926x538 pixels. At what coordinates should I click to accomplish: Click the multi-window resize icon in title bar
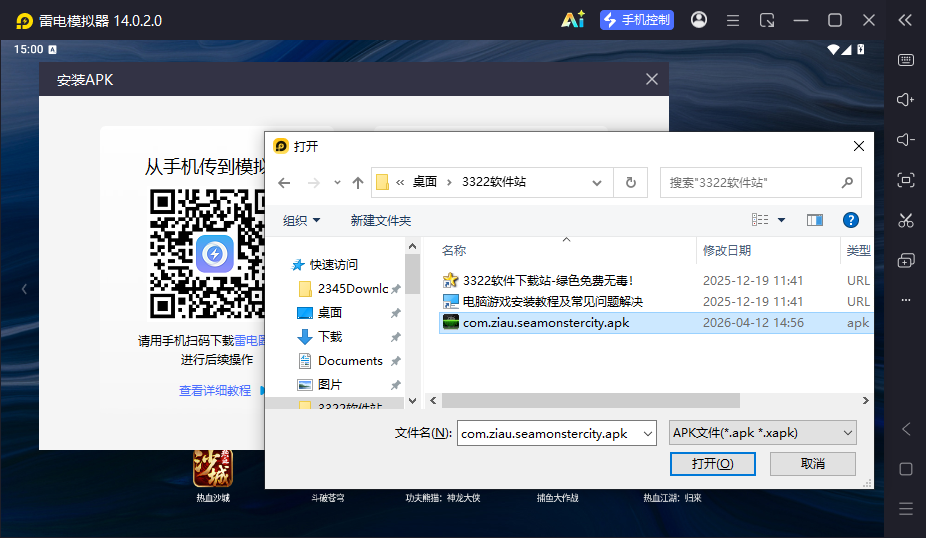[x=767, y=21]
